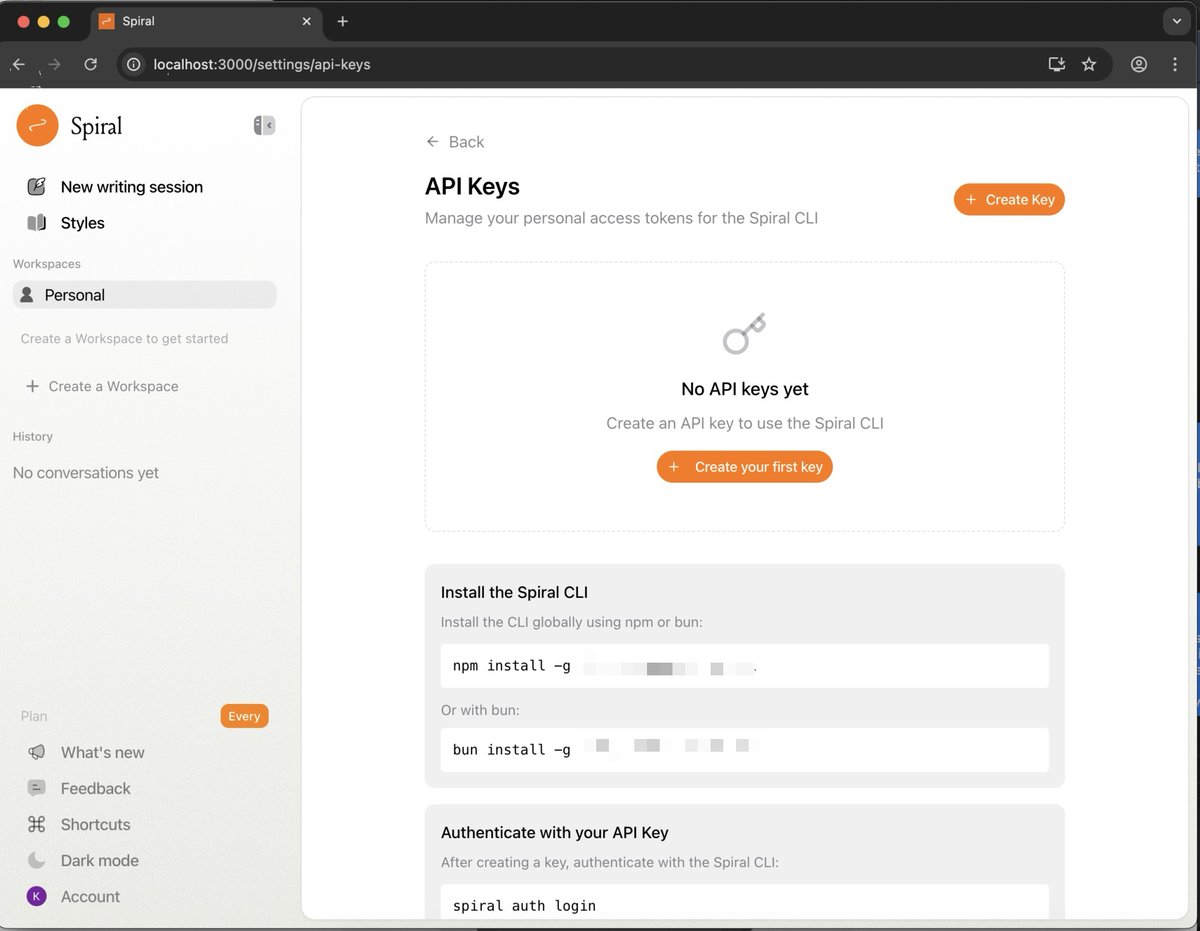Screen dimensions: 1200x931
Task: Select the Personal workspace
Action: (x=144, y=295)
